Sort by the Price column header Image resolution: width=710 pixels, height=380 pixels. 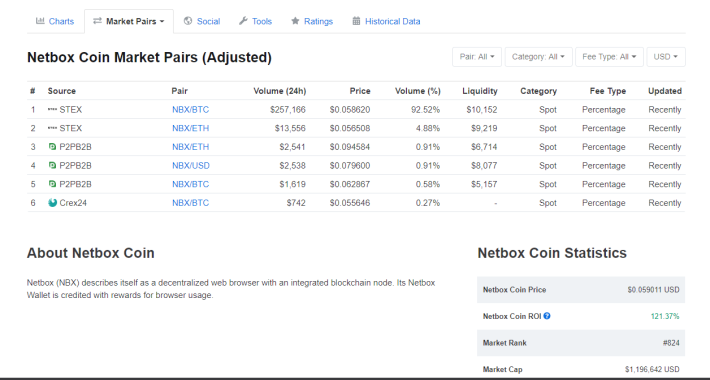point(360,91)
